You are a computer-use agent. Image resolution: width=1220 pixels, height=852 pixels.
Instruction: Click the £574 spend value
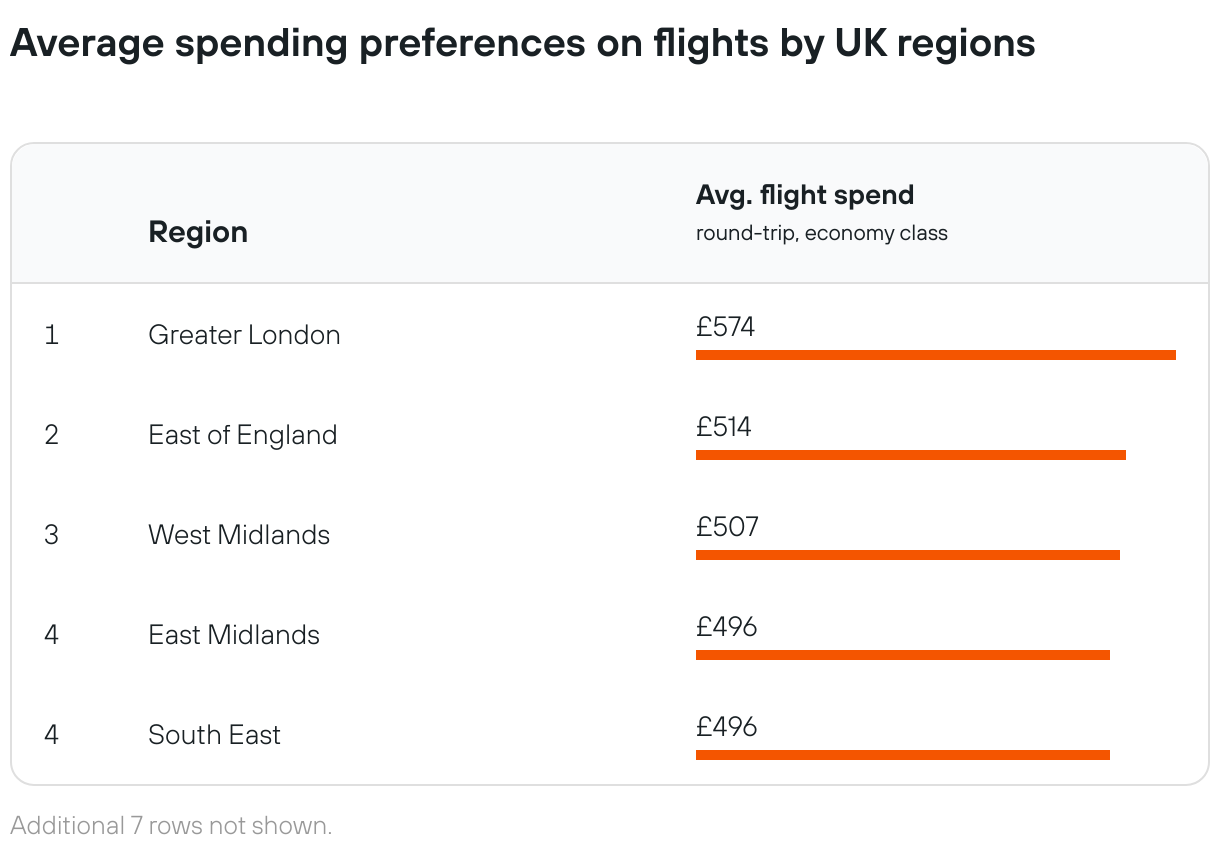[x=725, y=327]
